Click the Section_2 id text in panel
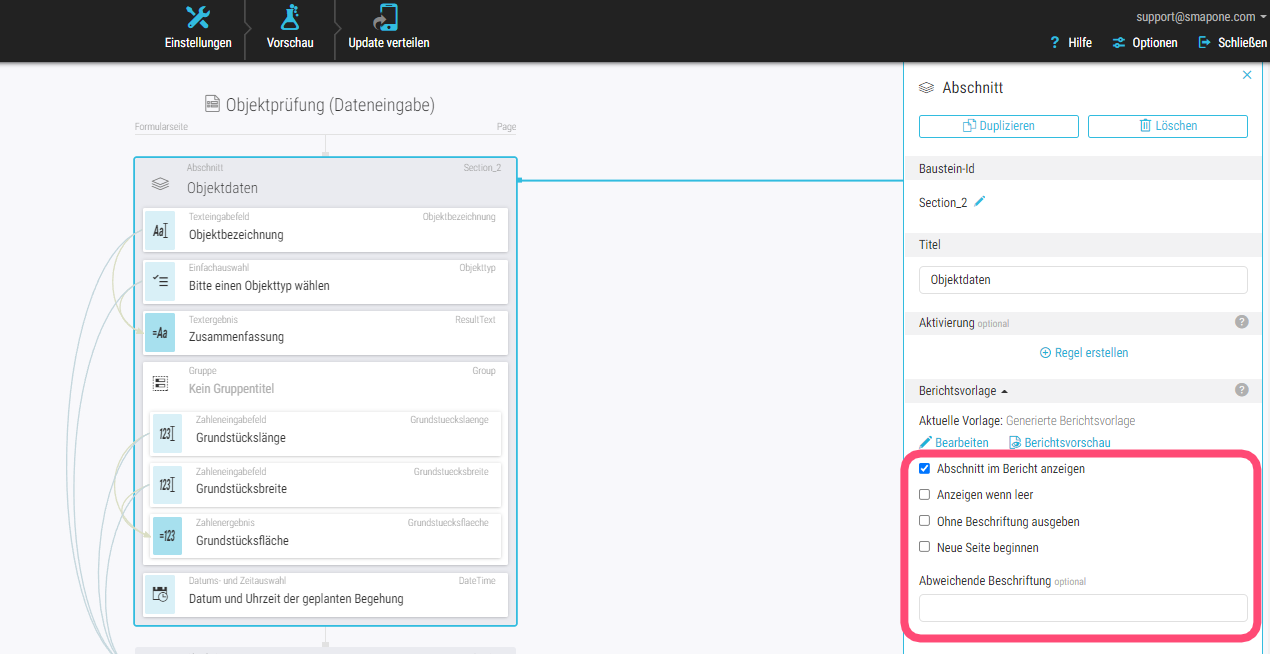This screenshot has width=1270, height=654. tap(943, 203)
